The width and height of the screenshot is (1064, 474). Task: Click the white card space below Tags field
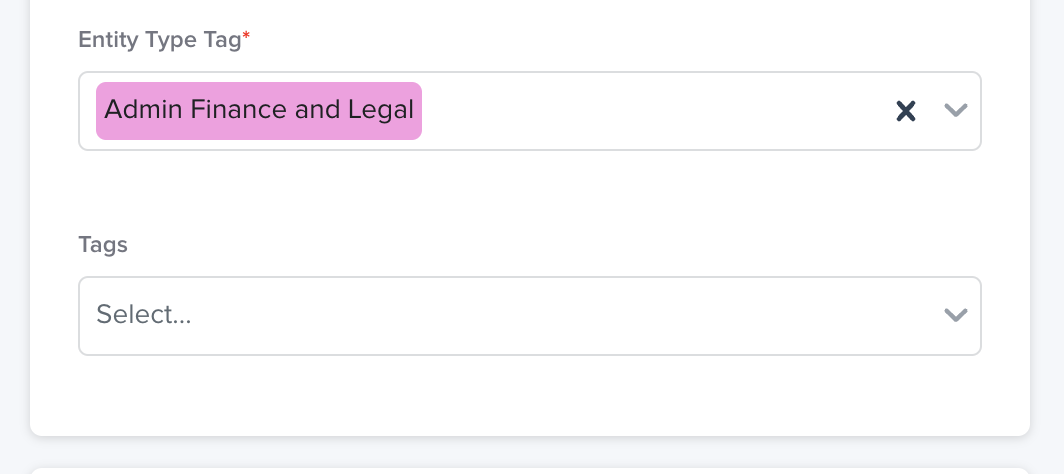pos(530,395)
